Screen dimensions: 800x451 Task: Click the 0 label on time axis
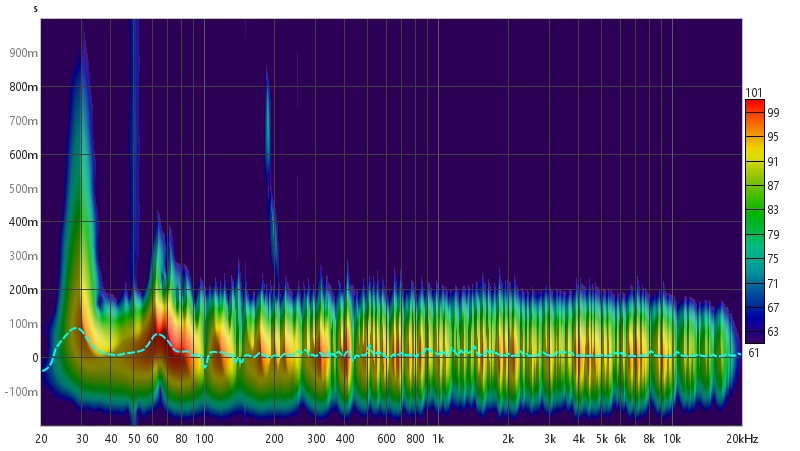point(35,358)
